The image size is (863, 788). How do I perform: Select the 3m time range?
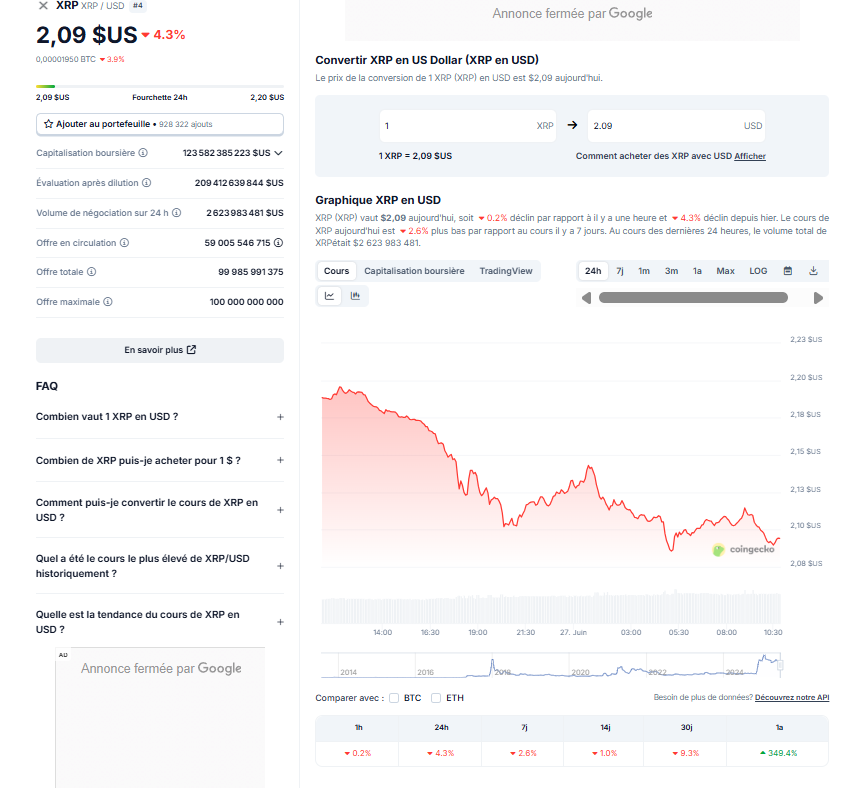[x=671, y=271]
